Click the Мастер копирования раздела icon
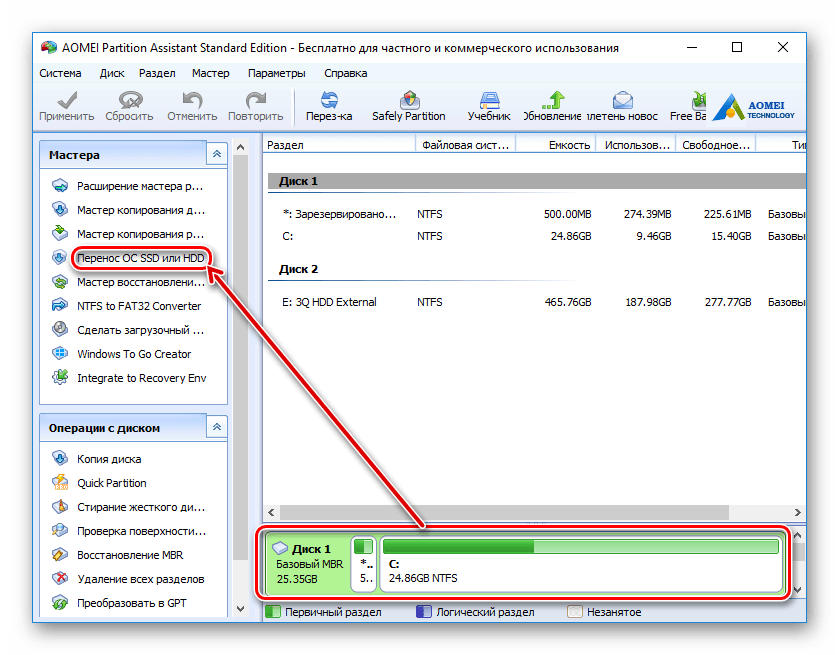The height and width of the screenshot is (655, 839). [59, 233]
